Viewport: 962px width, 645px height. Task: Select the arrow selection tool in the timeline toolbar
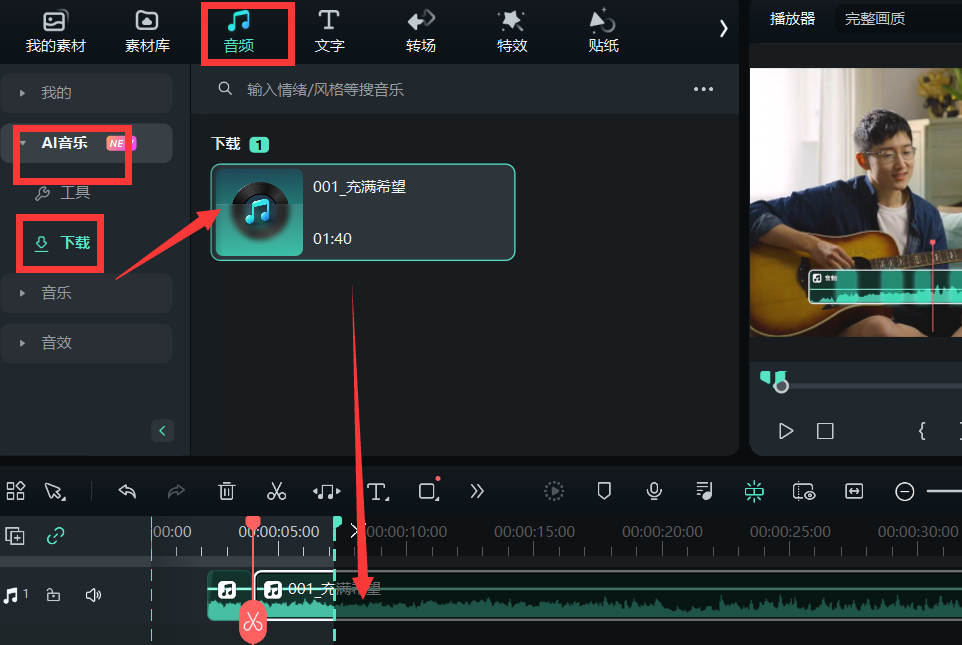tap(56, 490)
